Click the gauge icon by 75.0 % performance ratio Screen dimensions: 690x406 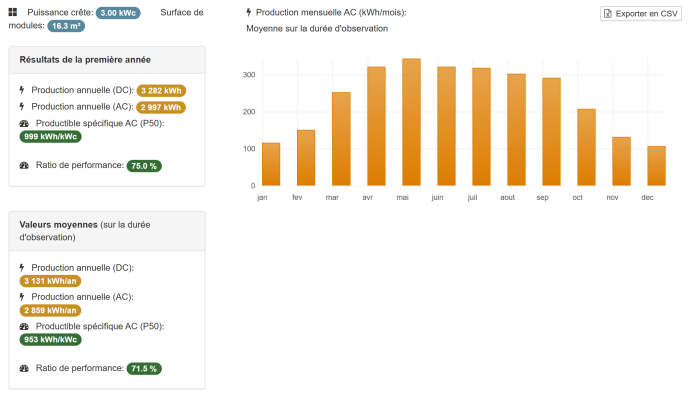pos(24,165)
